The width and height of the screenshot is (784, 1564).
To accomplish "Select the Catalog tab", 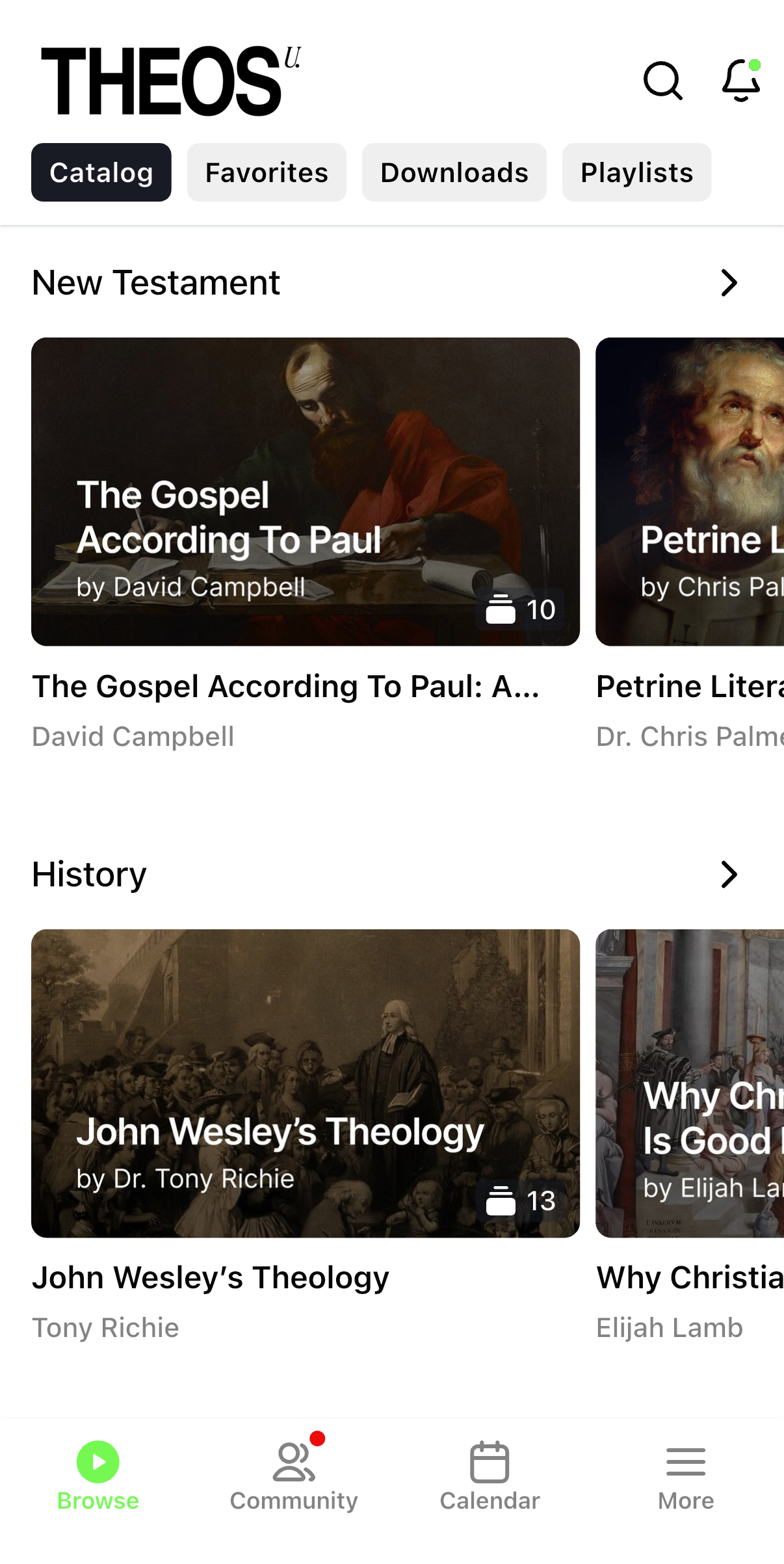I will [101, 172].
